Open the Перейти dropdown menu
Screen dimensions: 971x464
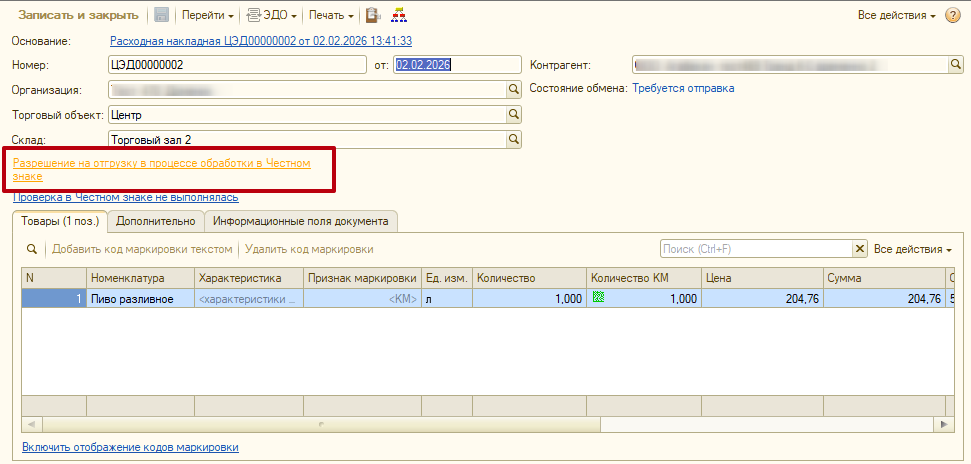pos(207,15)
